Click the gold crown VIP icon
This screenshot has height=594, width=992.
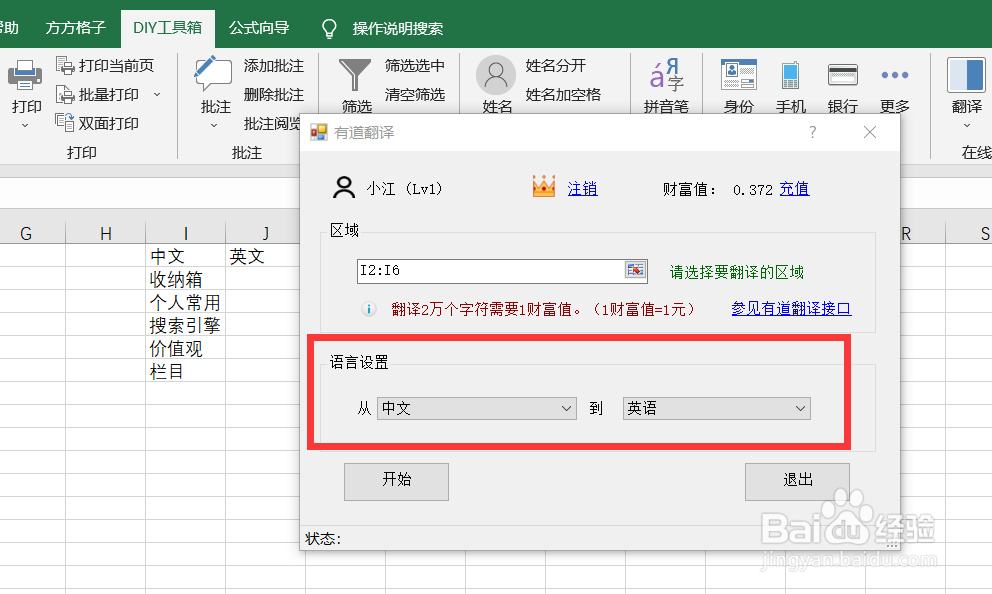[x=543, y=187]
